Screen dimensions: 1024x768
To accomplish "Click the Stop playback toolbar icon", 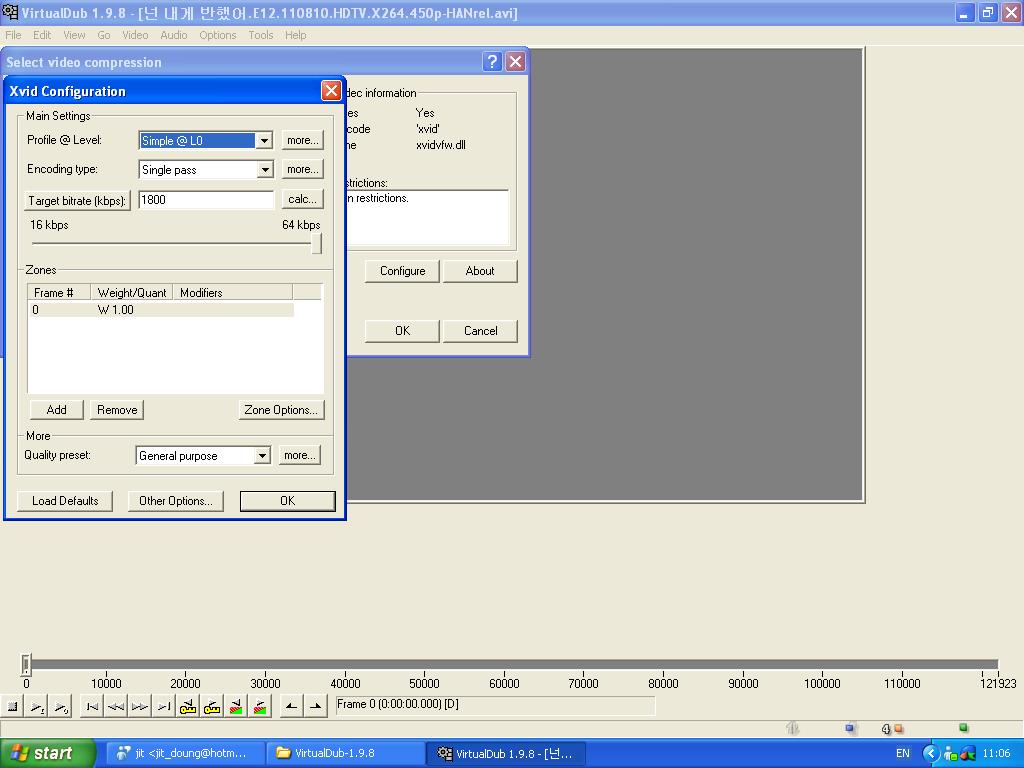I will coord(12,706).
